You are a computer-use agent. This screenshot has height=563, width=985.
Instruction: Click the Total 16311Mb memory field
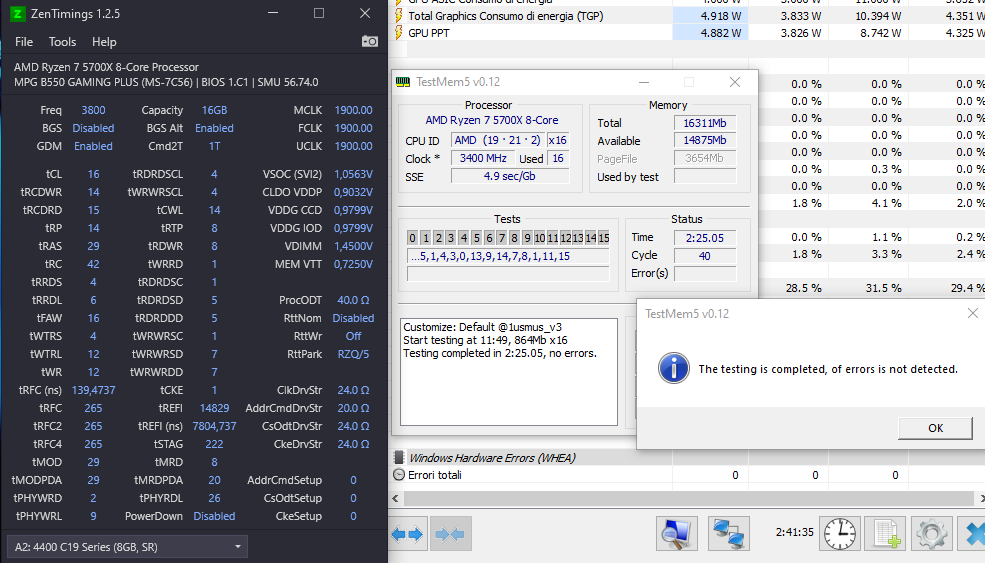tap(705, 123)
